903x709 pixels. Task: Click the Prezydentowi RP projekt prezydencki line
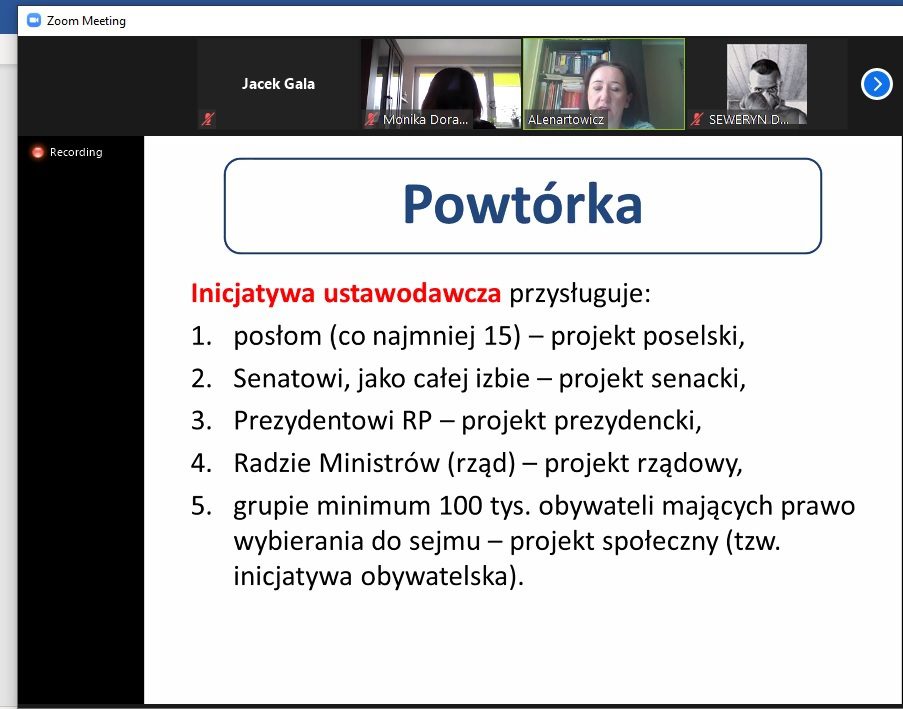(x=468, y=420)
